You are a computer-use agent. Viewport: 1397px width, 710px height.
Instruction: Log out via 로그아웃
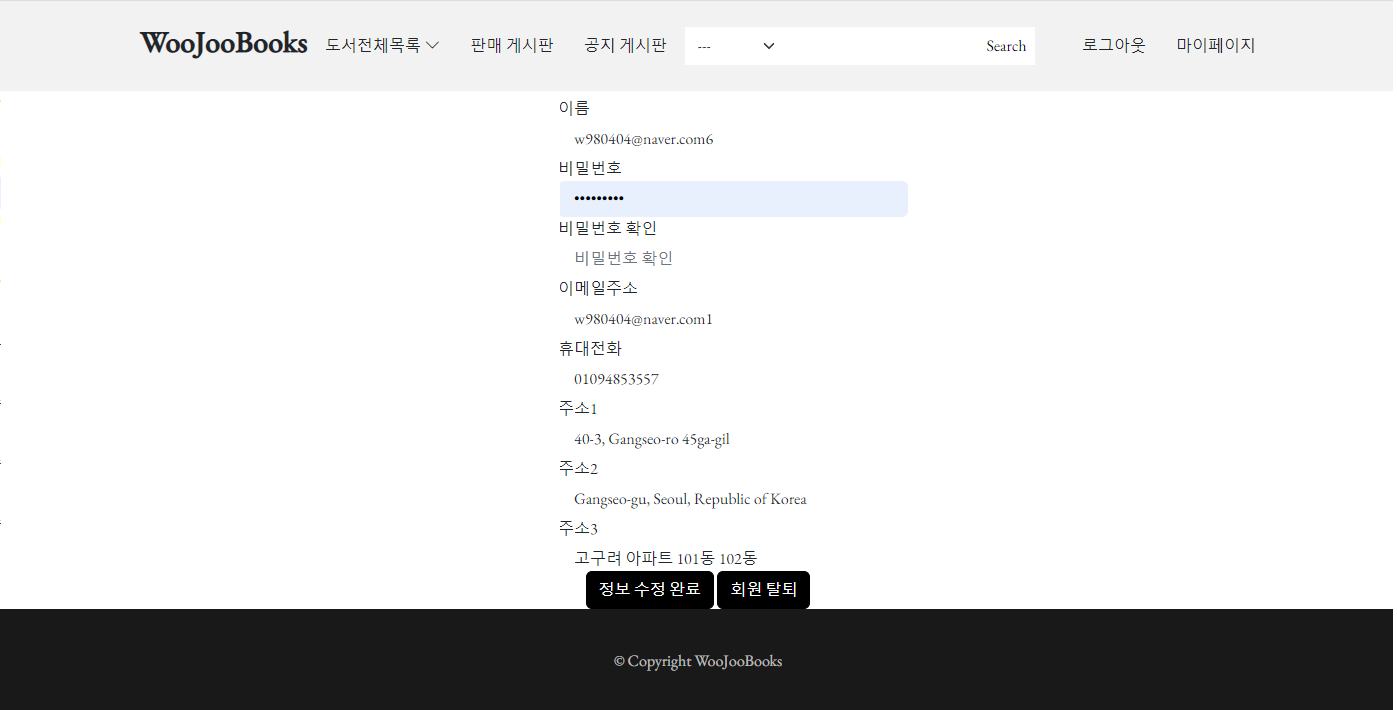tap(1113, 45)
